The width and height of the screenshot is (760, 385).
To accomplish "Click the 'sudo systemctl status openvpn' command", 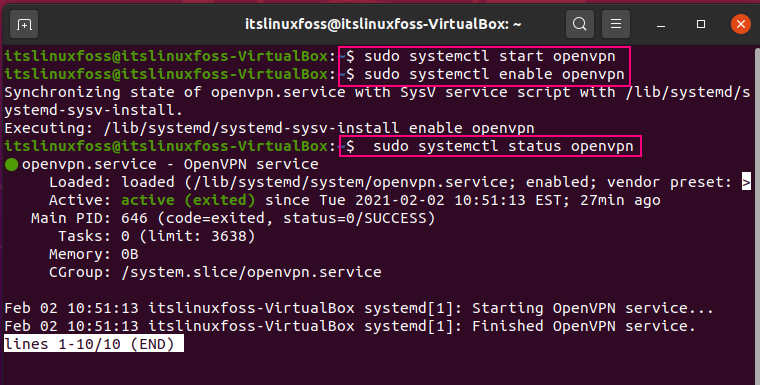I will 503,146.
